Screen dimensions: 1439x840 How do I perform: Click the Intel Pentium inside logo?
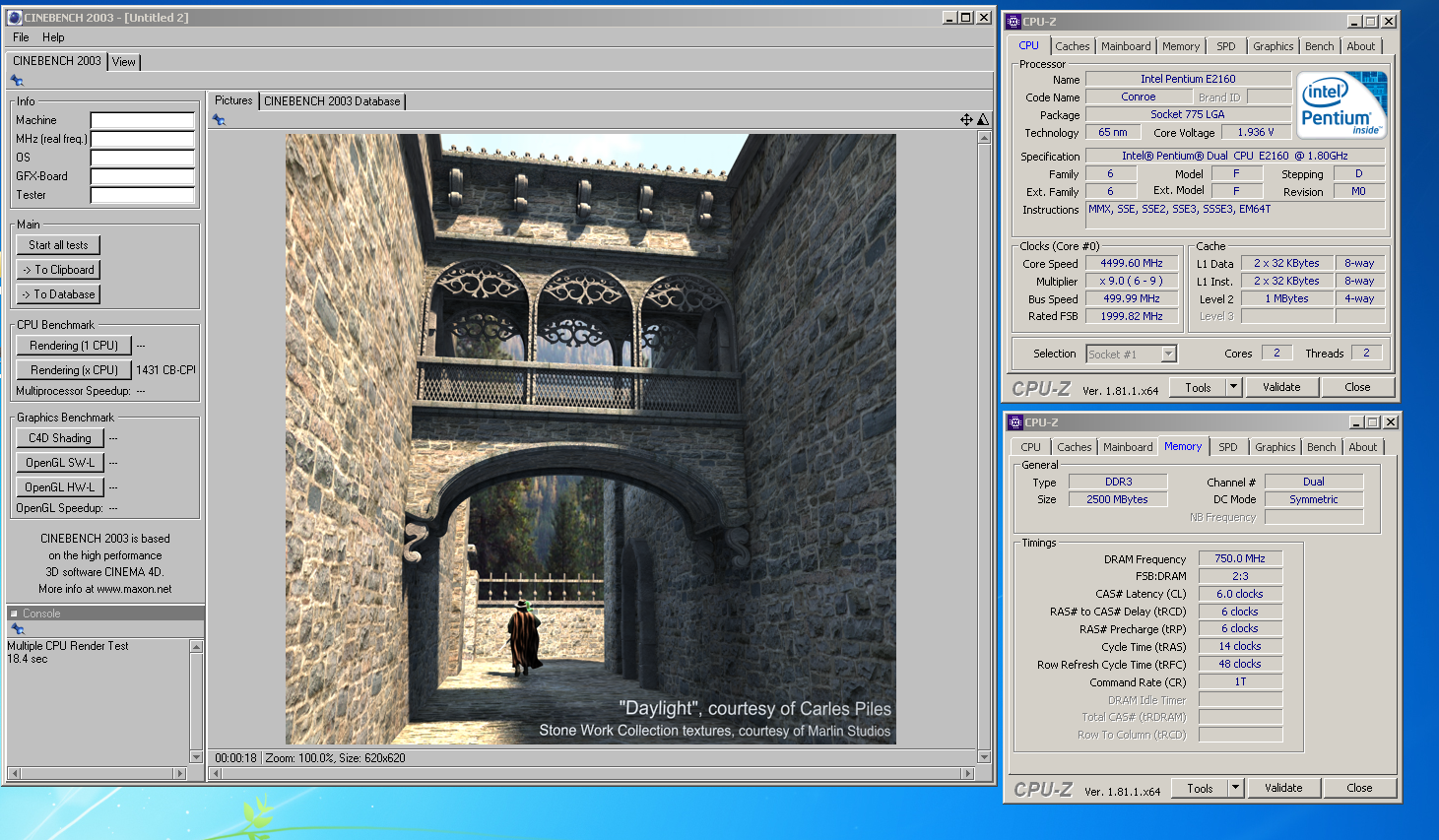1341,104
